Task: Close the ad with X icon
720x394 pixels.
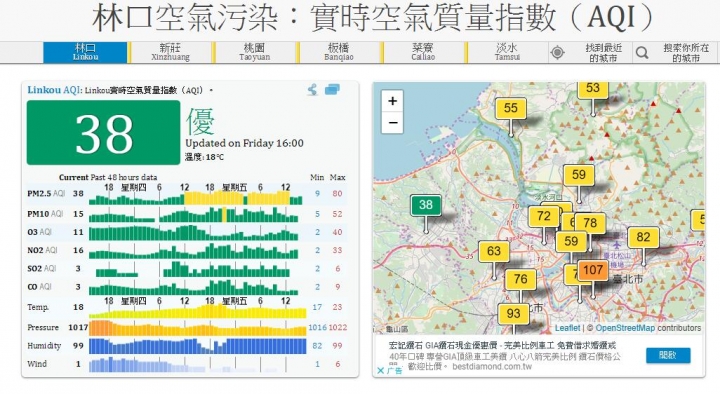Action: pos(380,370)
